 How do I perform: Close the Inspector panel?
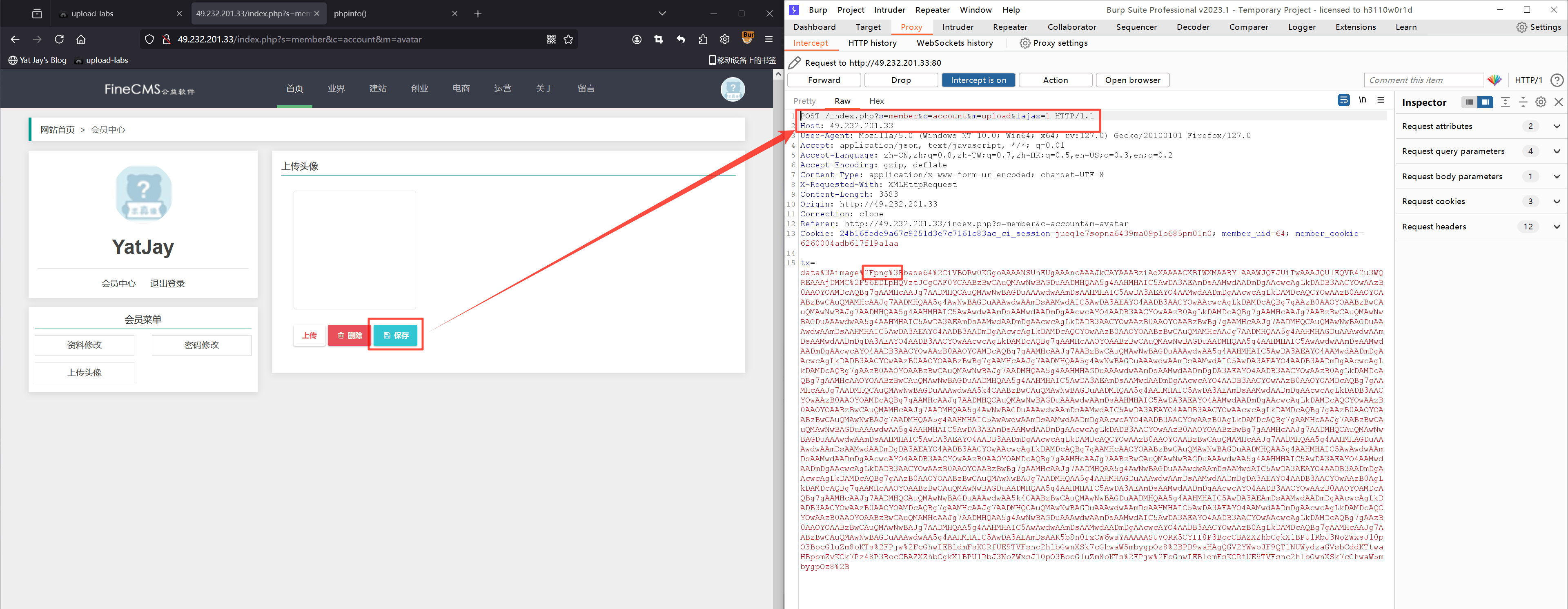(1558, 102)
